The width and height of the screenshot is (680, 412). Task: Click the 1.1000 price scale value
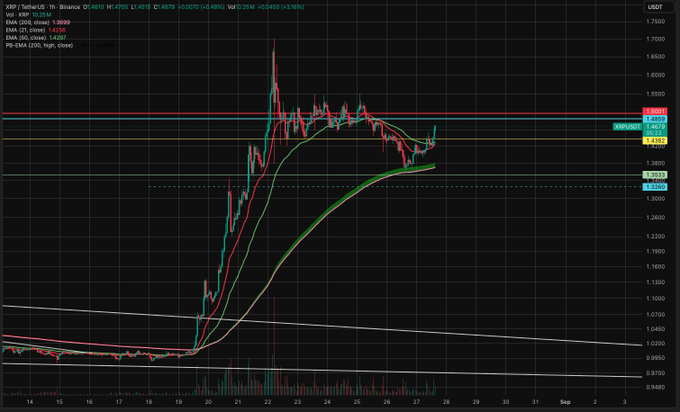tap(655, 298)
